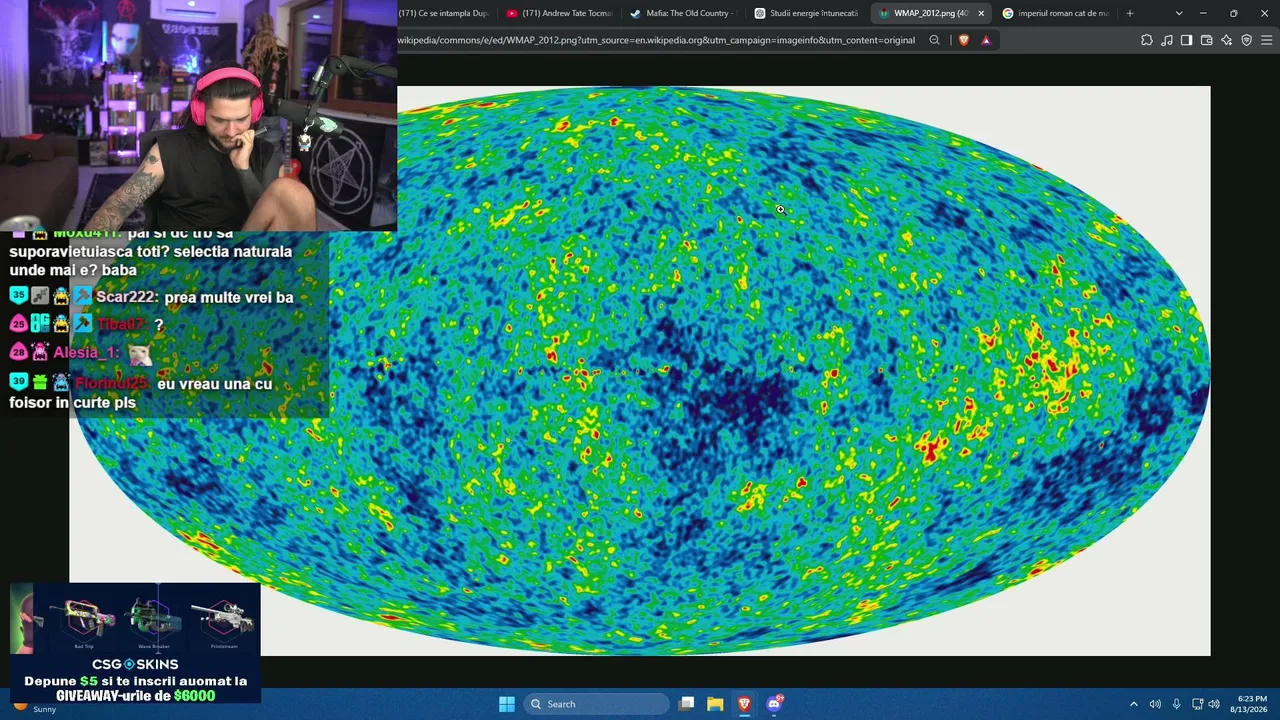
Task: Click the Brave browser taskbar icon
Action: (744, 704)
